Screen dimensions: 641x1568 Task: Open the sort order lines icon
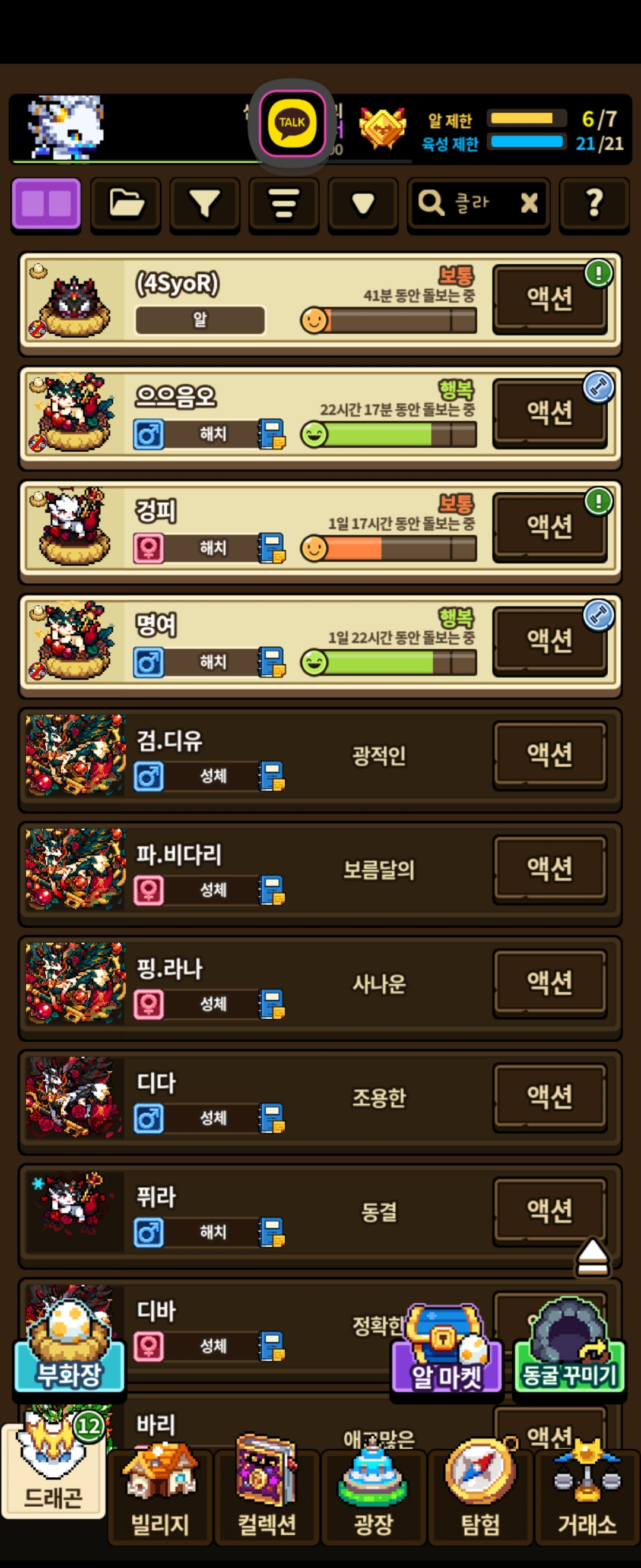click(283, 204)
